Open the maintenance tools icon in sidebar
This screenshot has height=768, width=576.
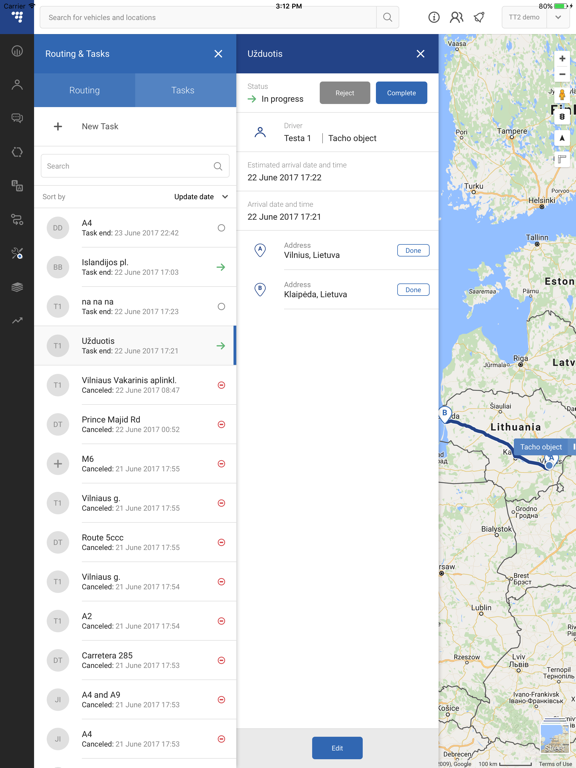17,253
